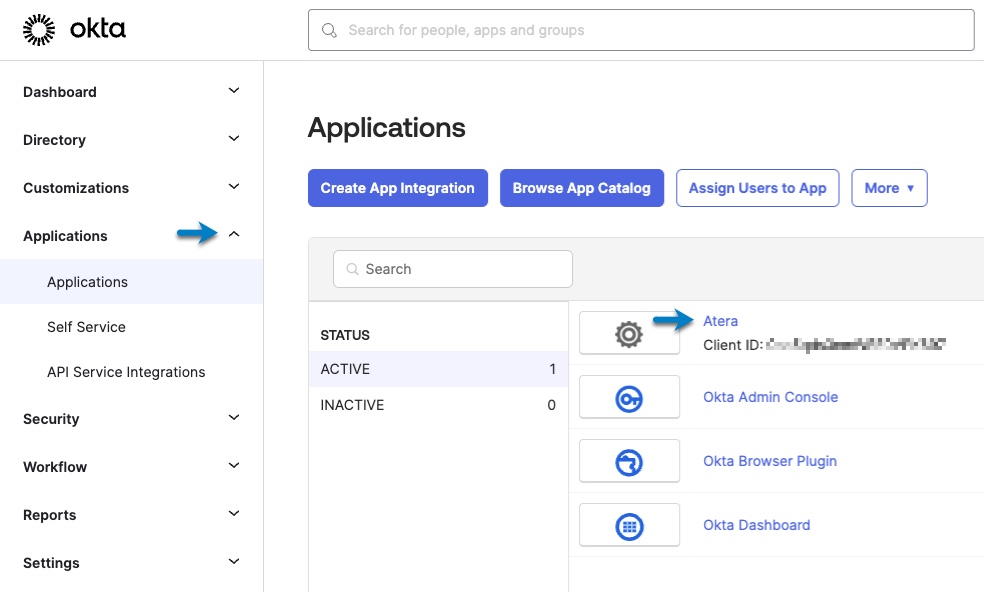This screenshot has height=592, width=984.
Task: Open the Okta Dashboard link
Action: (x=756, y=525)
